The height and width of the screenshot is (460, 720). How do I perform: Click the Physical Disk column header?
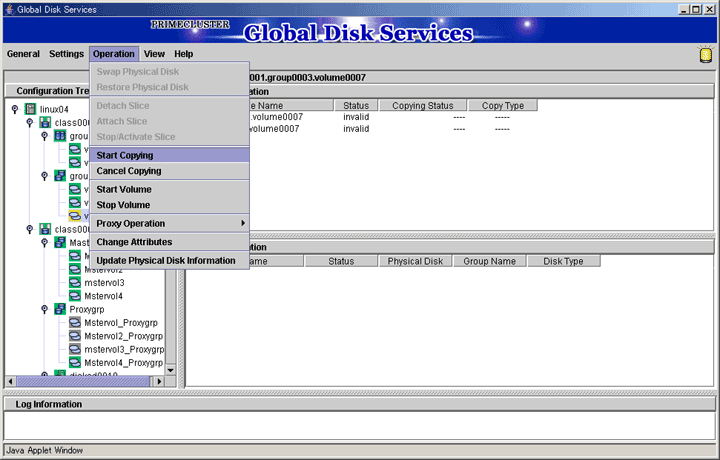tap(415, 261)
